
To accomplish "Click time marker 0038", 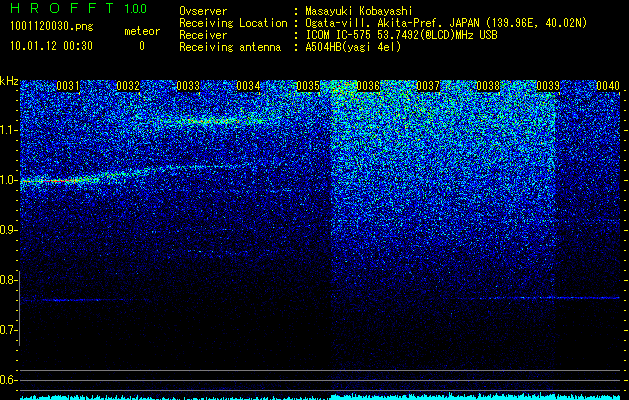I will (x=488, y=86).
